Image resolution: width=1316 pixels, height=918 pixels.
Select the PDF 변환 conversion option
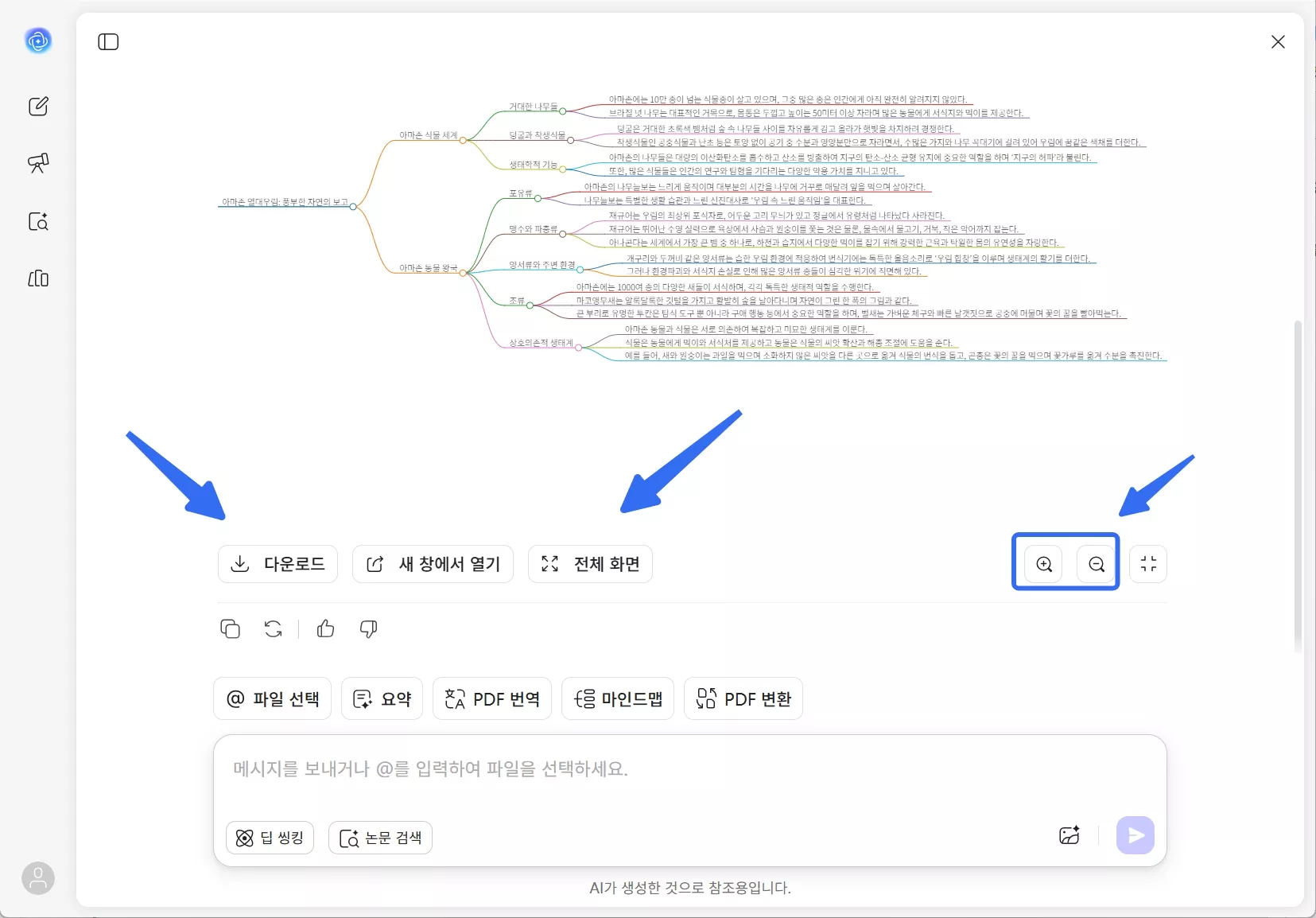click(x=742, y=698)
